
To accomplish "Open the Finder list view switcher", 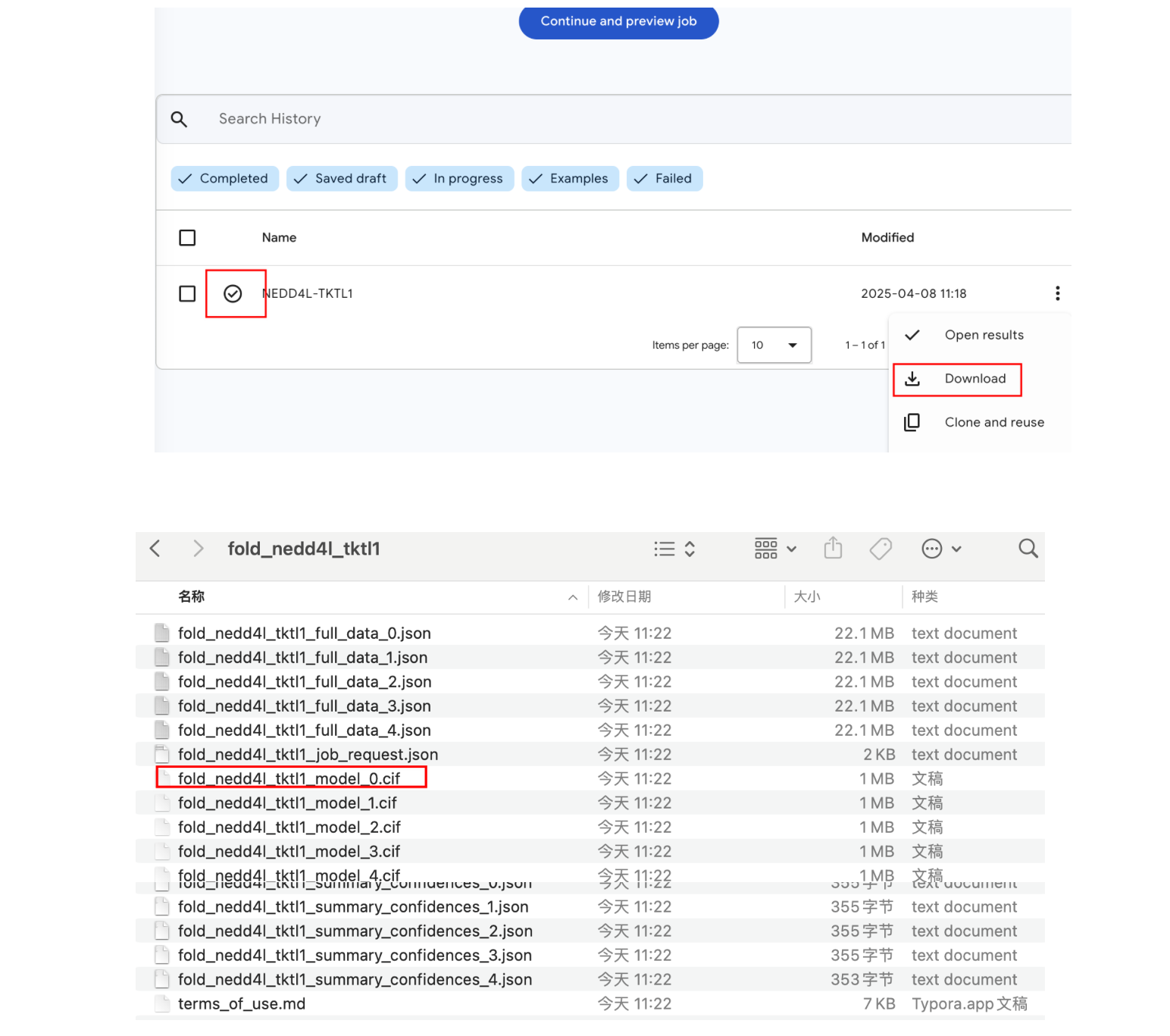I will click(x=674, y=549).
